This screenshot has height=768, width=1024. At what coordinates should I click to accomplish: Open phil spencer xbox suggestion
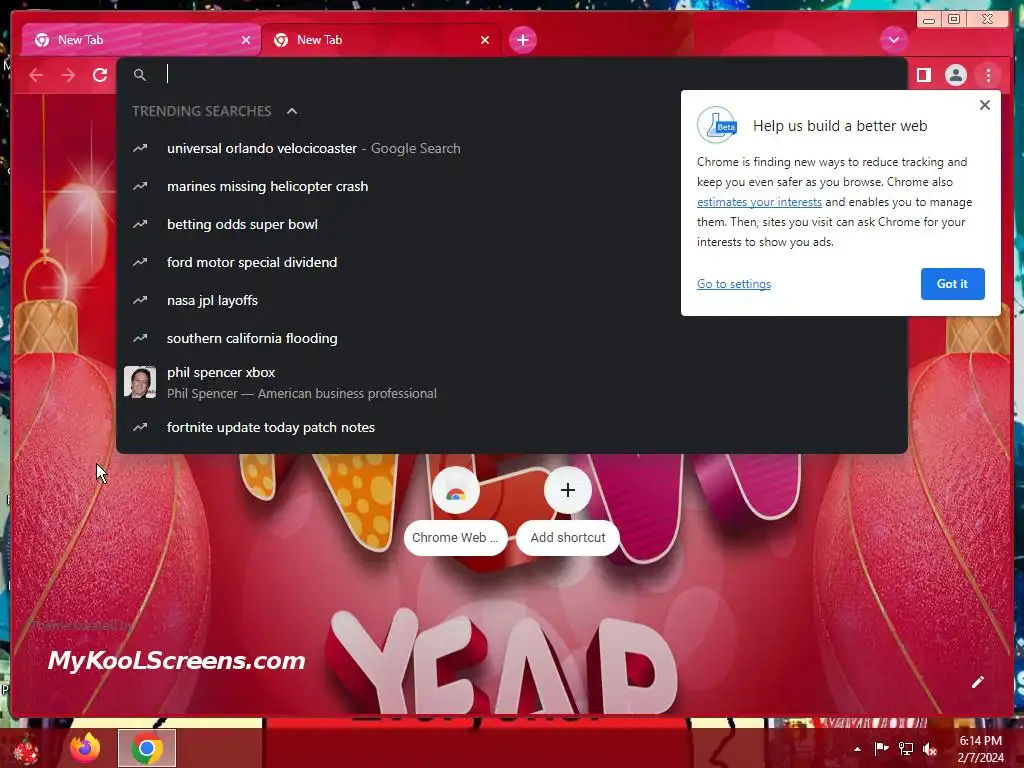pos(511,383)
